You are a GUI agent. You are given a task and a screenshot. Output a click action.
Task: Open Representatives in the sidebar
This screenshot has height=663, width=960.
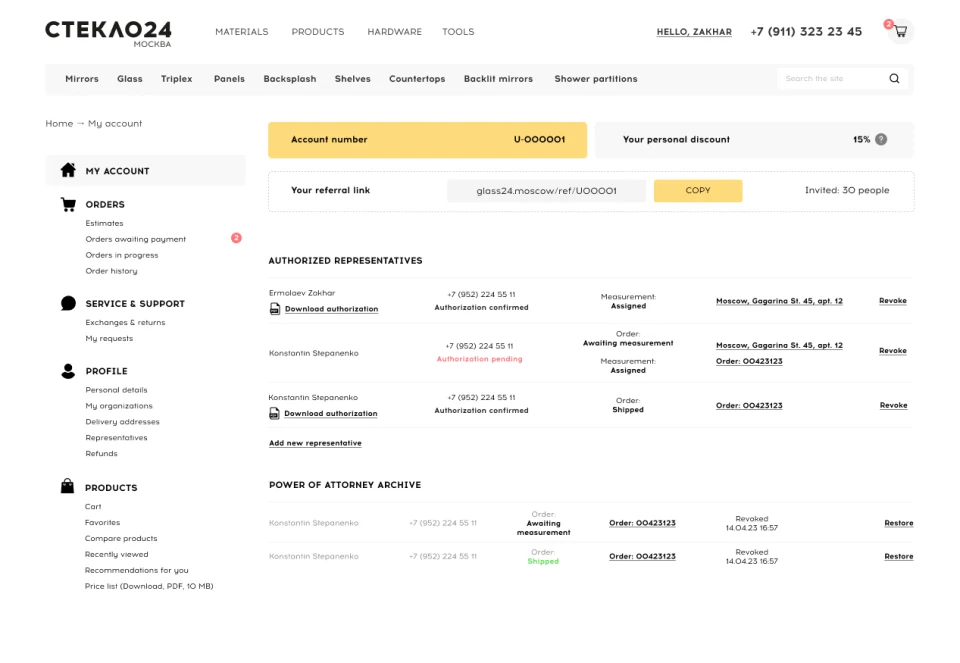[x=116, y=438]
